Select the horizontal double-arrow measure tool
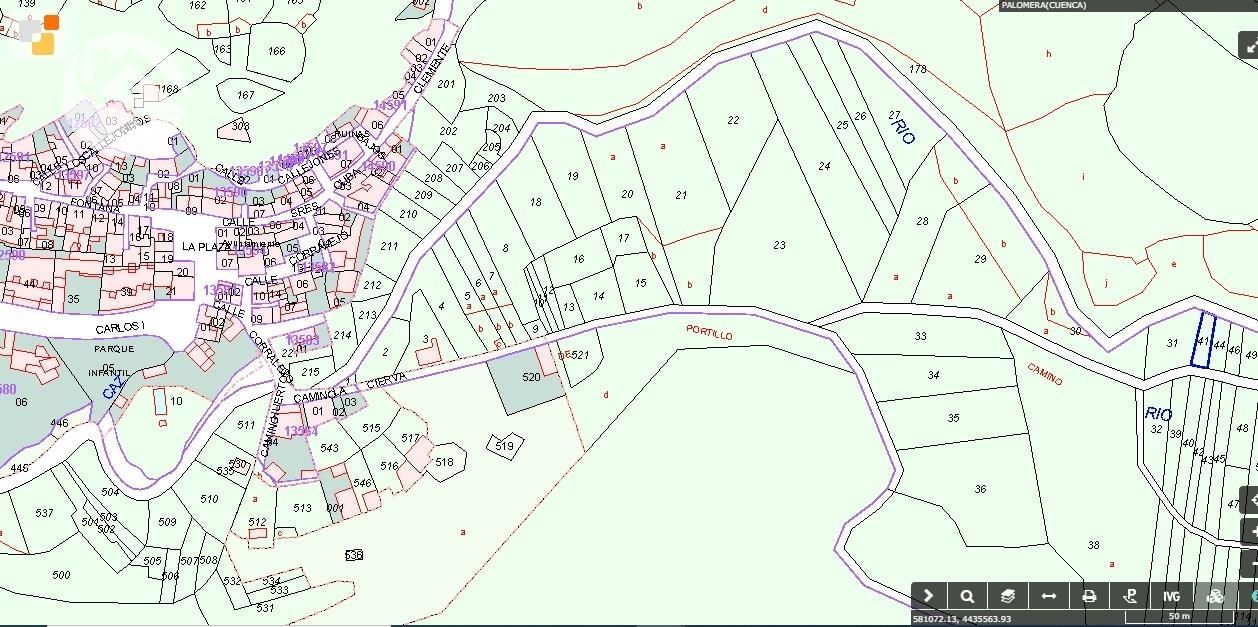1258x627 pixels. click(1049, 596)
